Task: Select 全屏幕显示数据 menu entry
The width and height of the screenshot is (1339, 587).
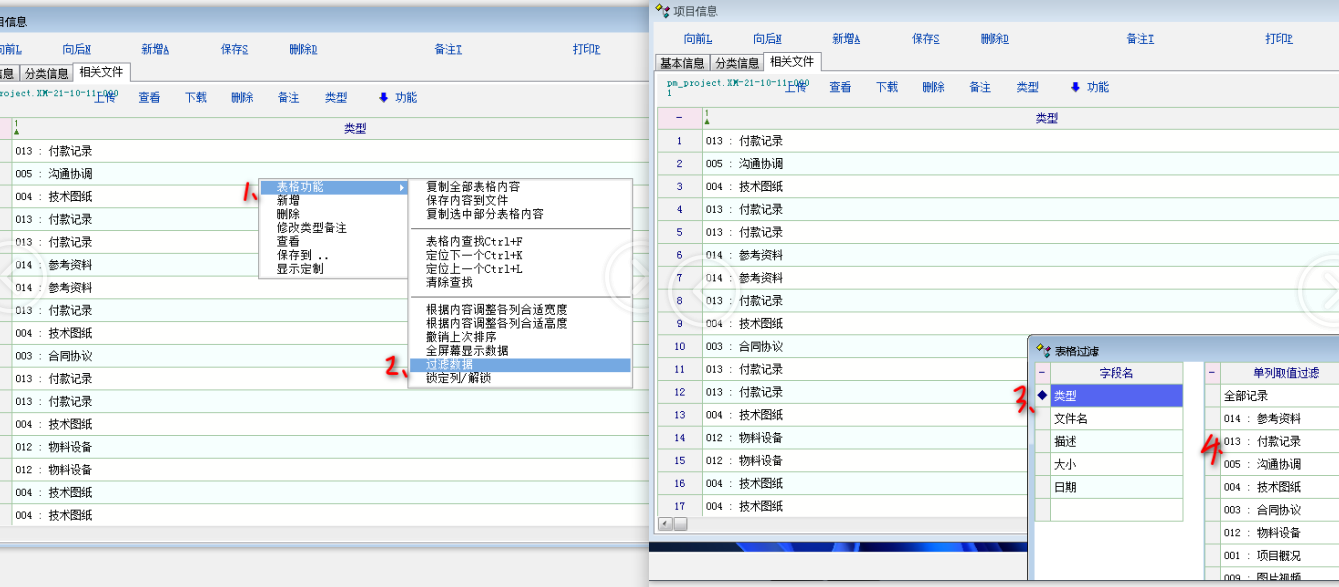Action: coord(466,351)
